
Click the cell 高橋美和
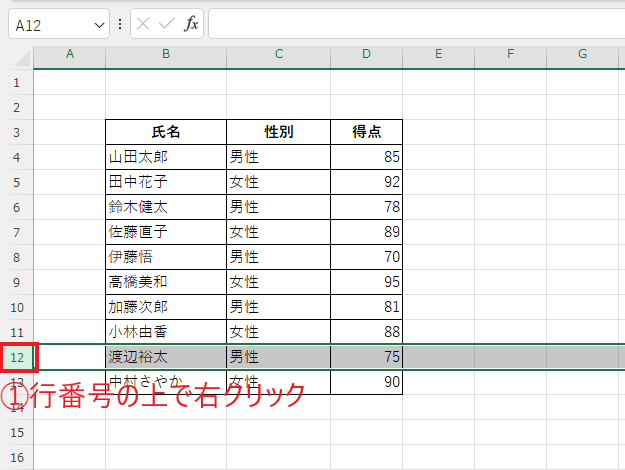click(166, 282)
